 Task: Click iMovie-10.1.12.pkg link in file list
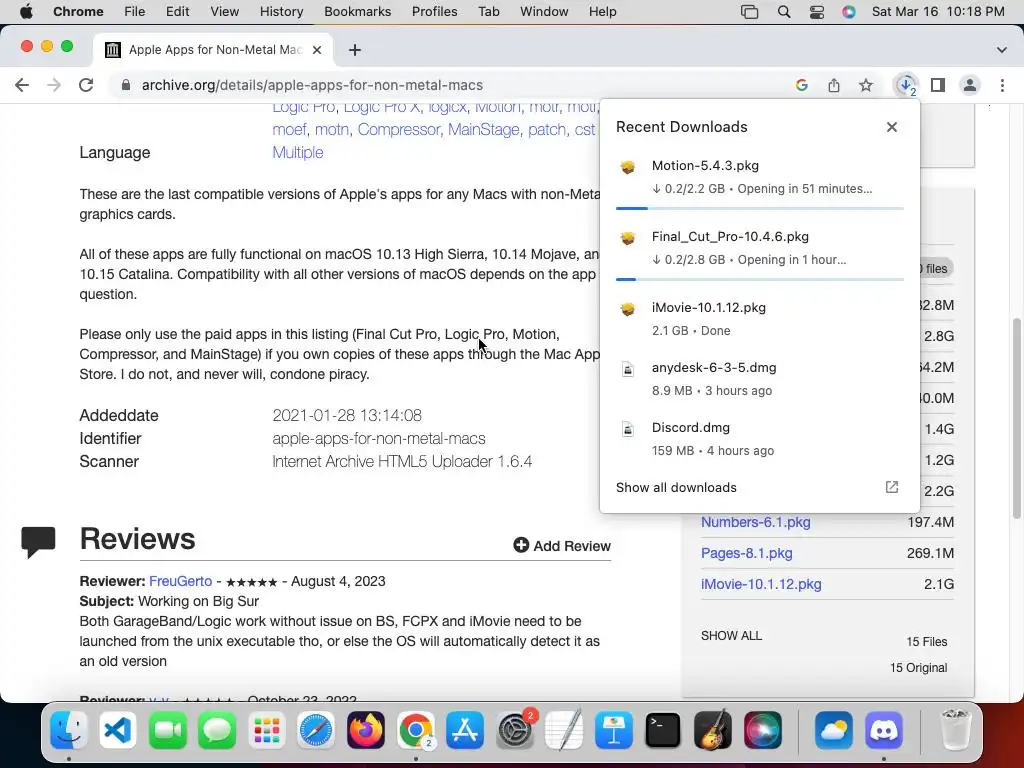[761, 584]
